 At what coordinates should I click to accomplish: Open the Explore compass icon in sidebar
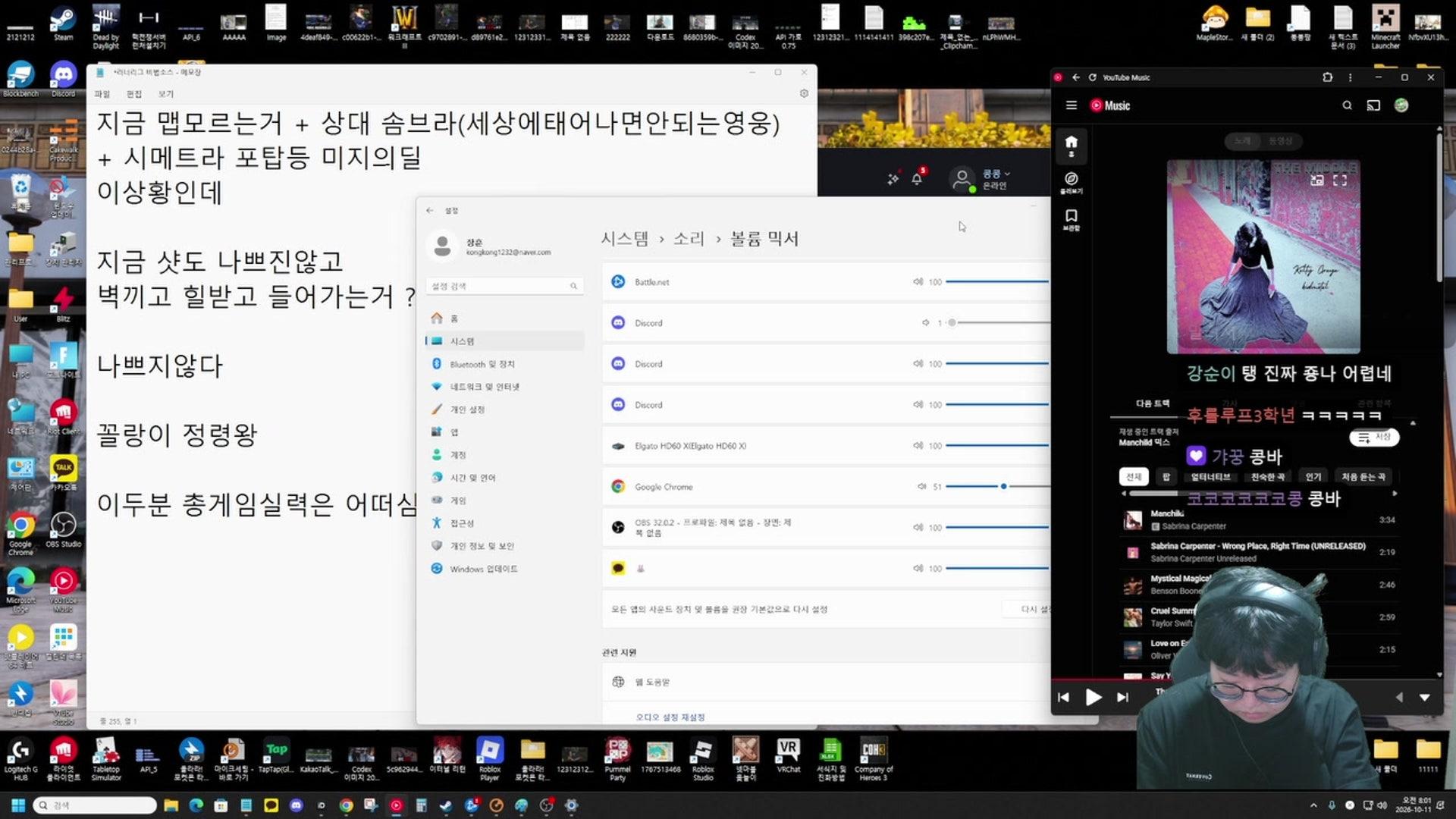tap(1071, 182)
